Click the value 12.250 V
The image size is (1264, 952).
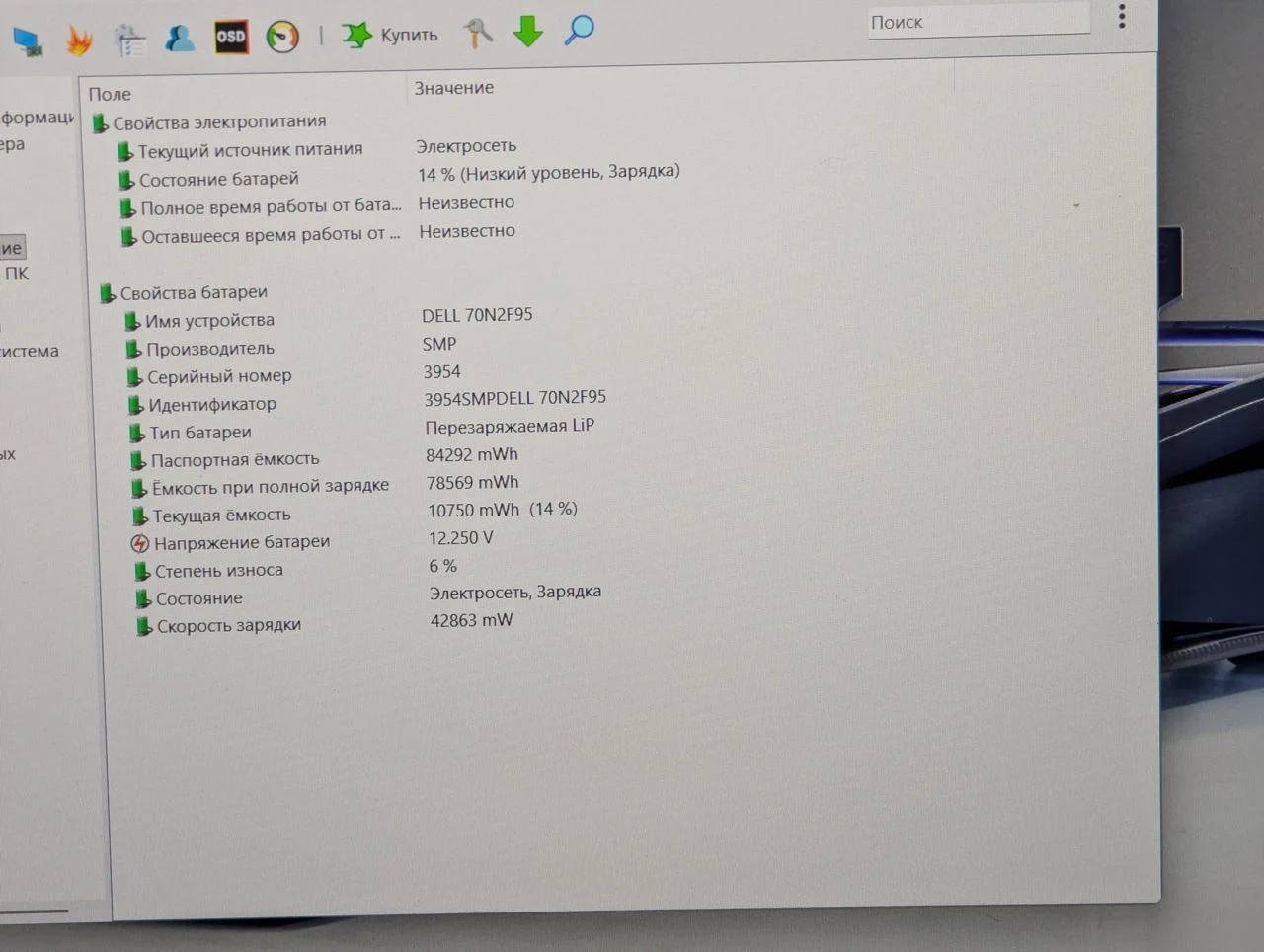460,538
